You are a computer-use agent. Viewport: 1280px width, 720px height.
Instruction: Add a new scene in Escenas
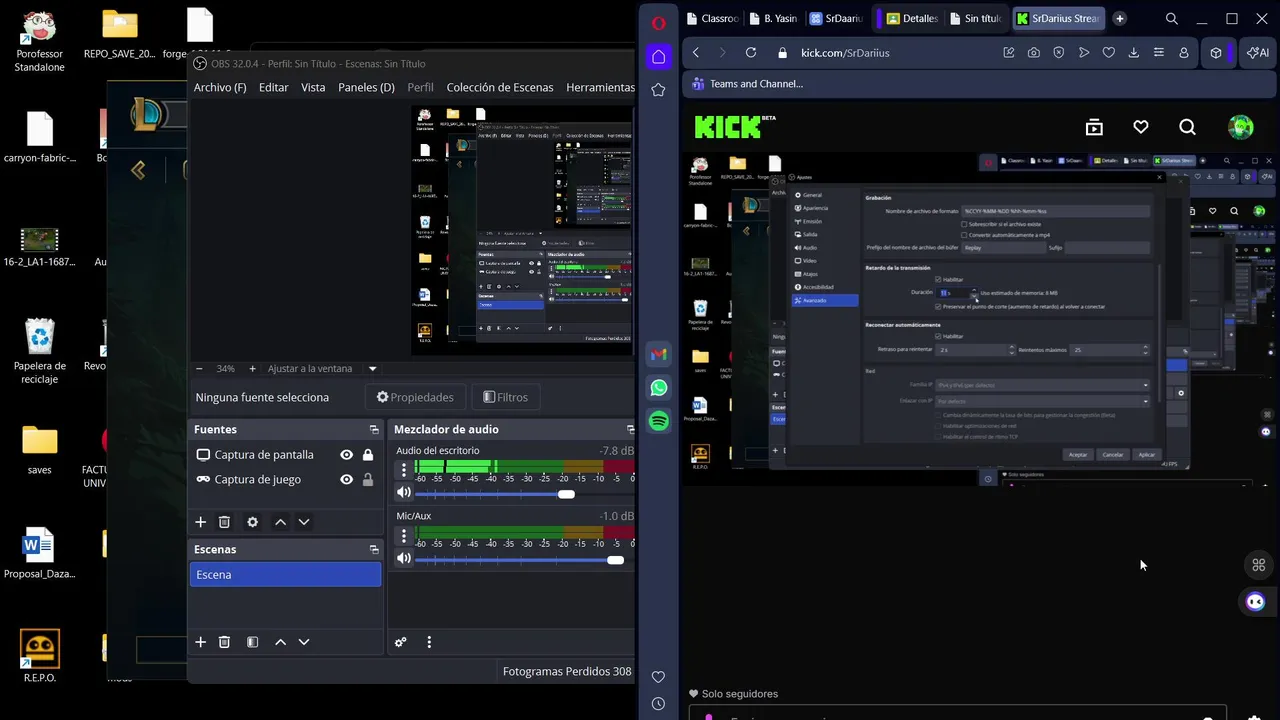200,642
